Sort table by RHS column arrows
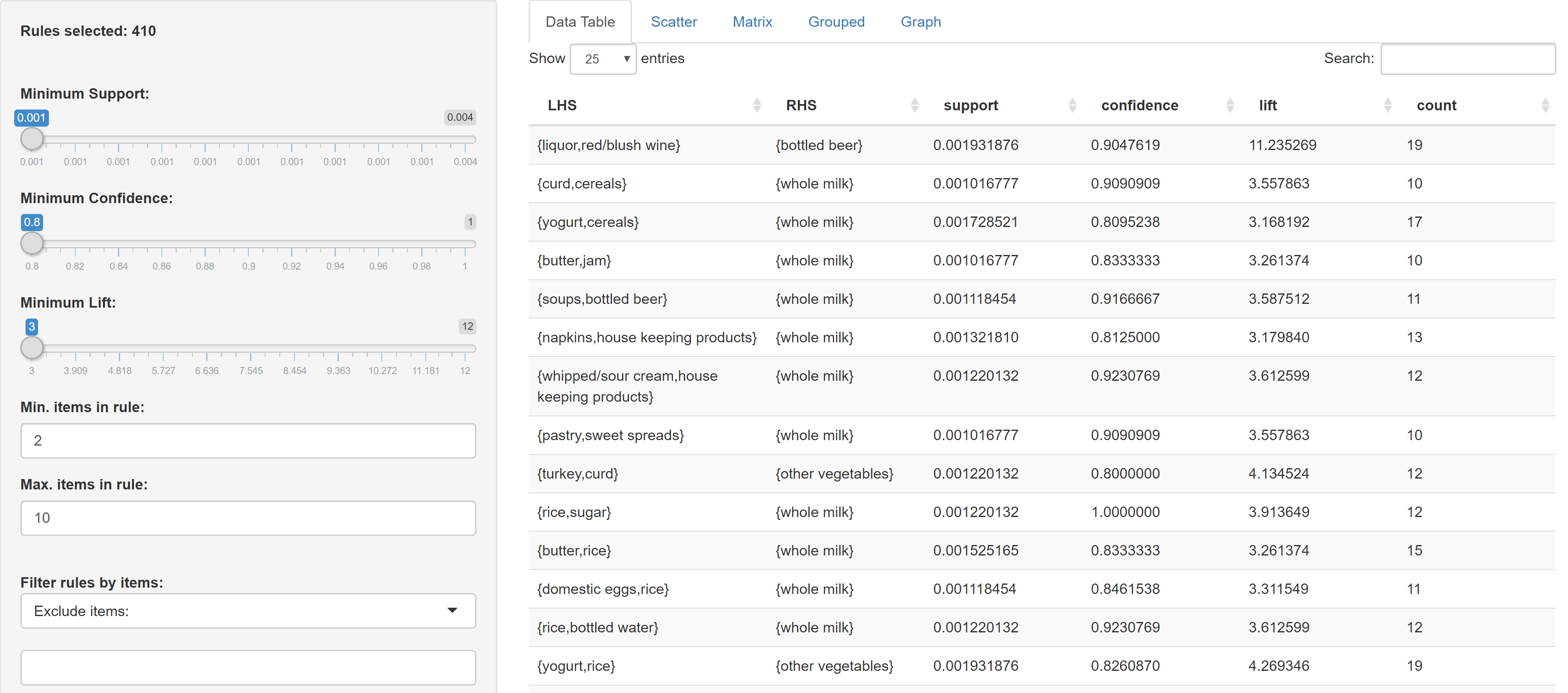Screen dimensions: 1568x693 [914, 105]
